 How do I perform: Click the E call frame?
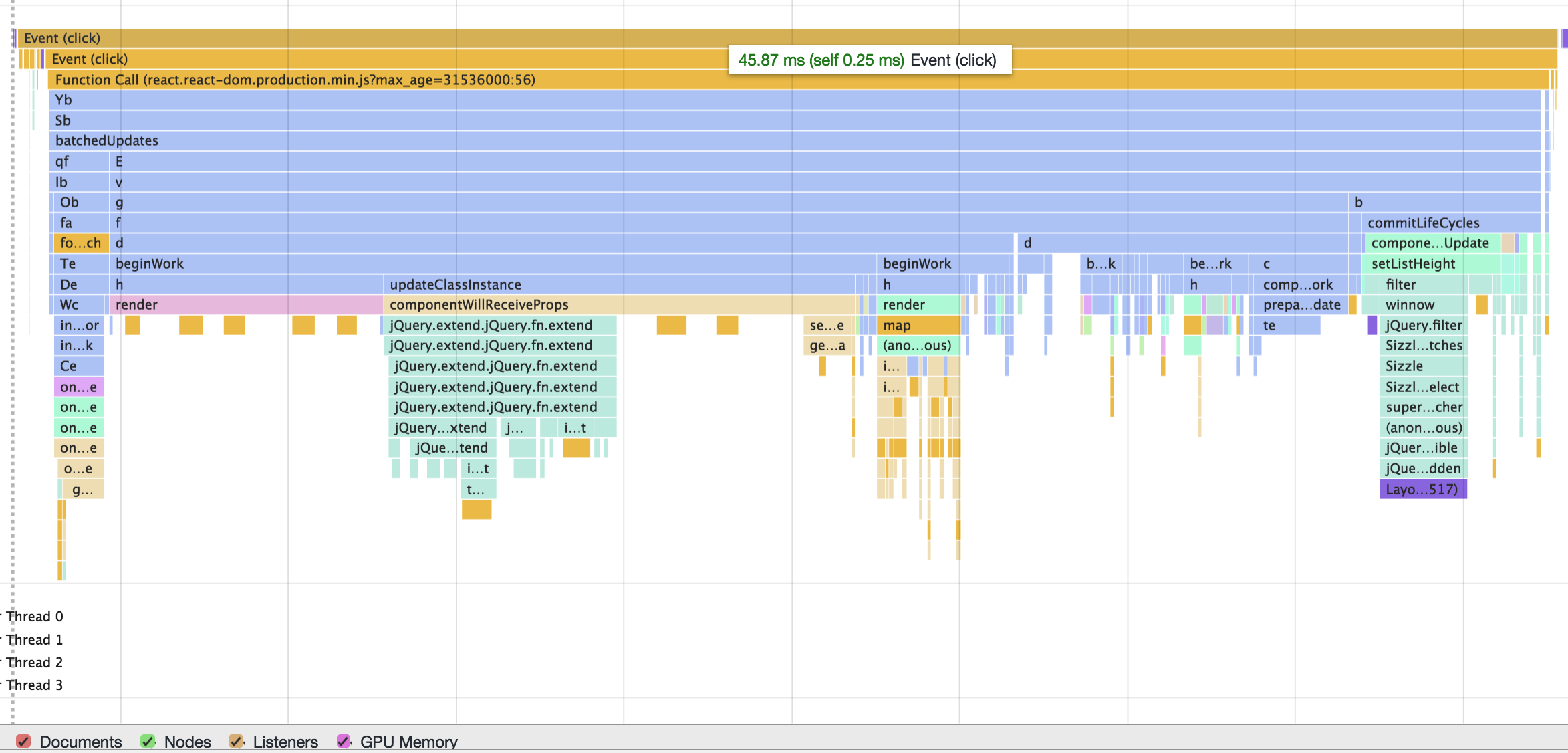click(825, 161)
